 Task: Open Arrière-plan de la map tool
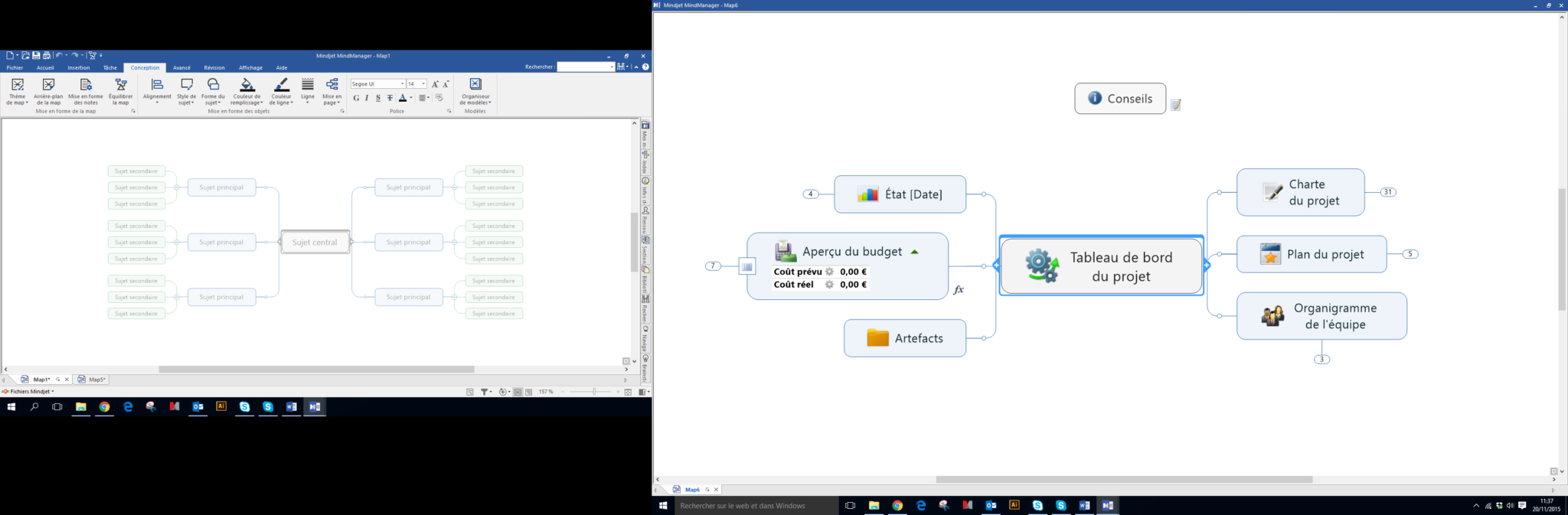[48, 86]
